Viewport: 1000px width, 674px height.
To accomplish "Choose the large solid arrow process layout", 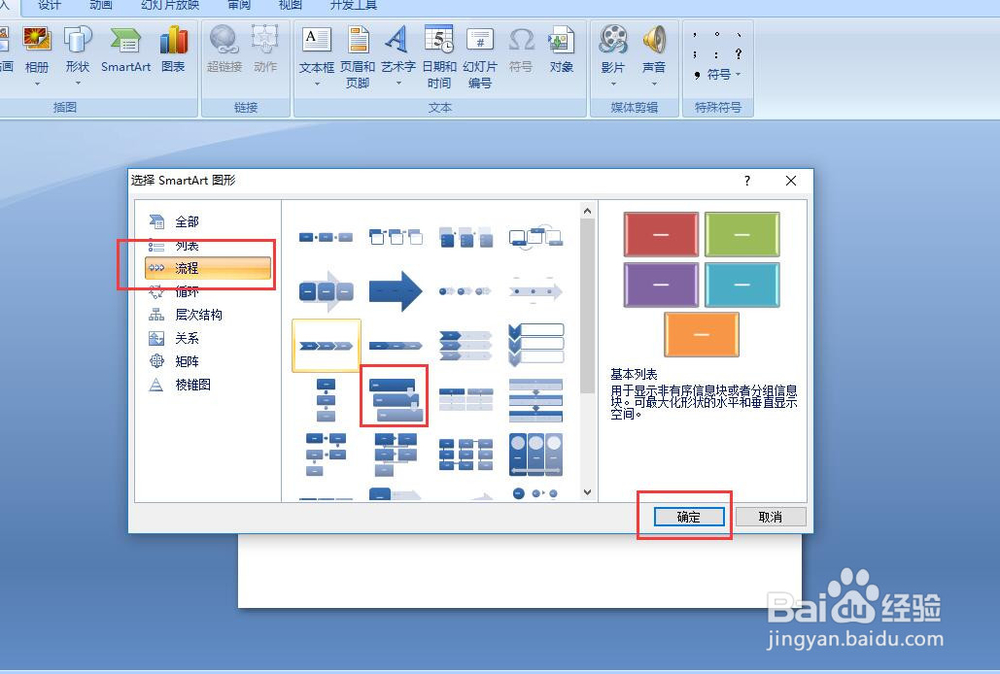I will [x=395, y=291].
